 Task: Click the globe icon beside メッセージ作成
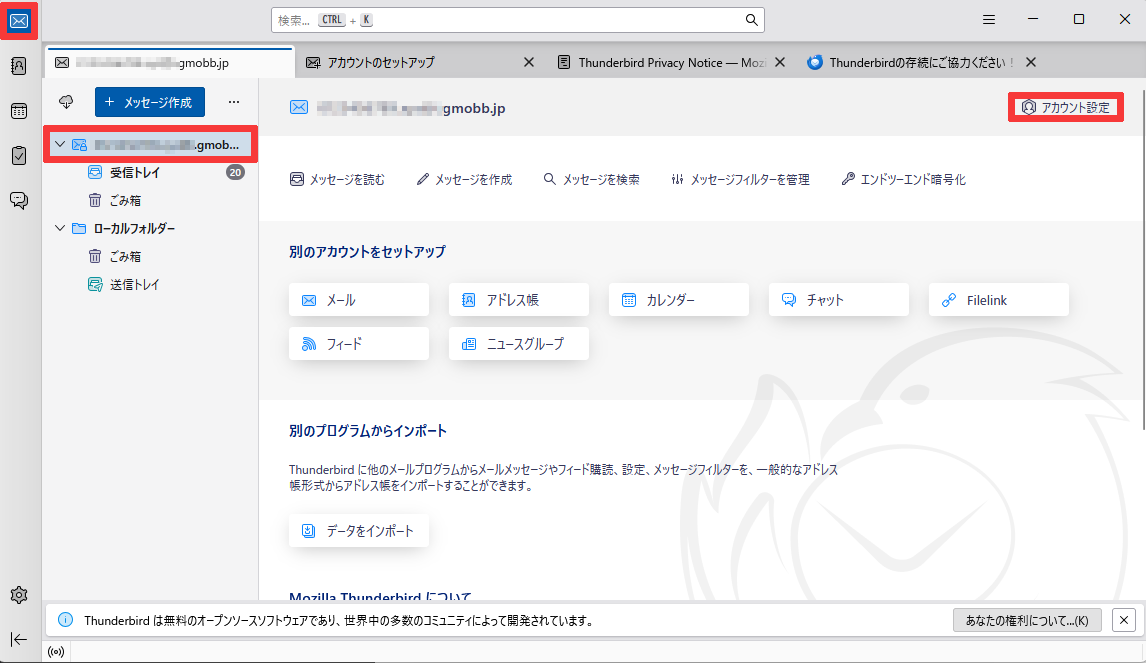pyautogui.click(x=65, y=101)
